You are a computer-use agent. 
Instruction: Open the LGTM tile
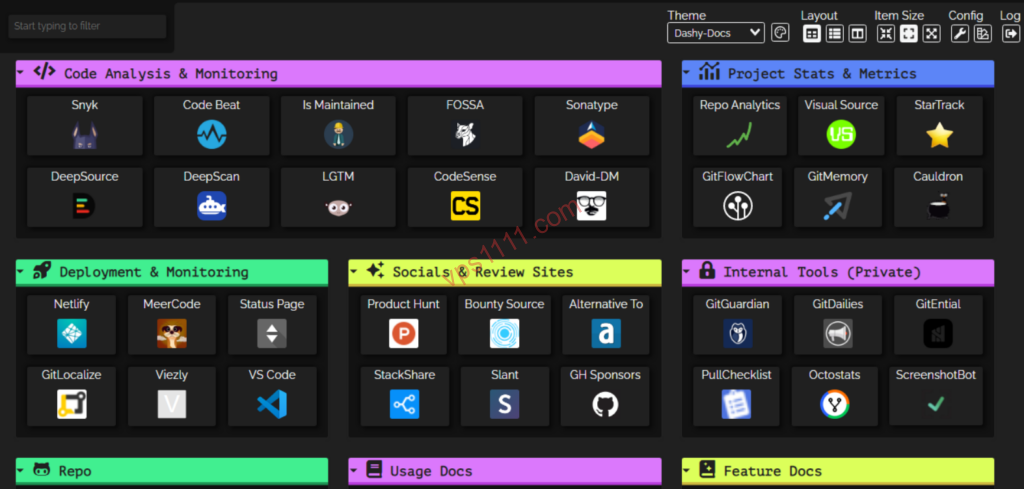[338, 197]
